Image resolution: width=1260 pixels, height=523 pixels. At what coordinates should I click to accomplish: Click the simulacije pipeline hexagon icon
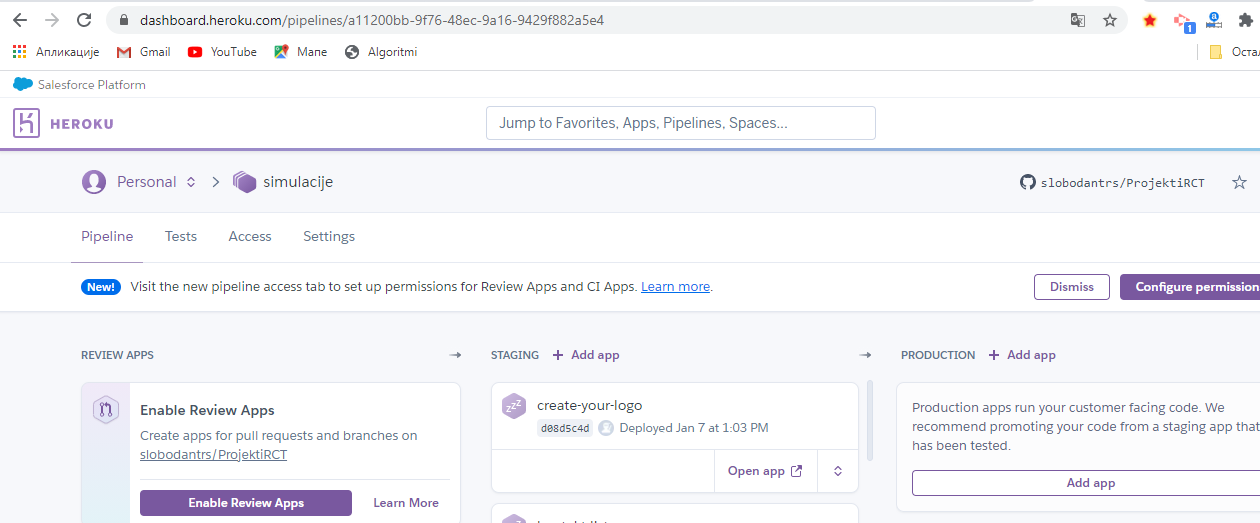pyautogui.click(x=244, y=182)
